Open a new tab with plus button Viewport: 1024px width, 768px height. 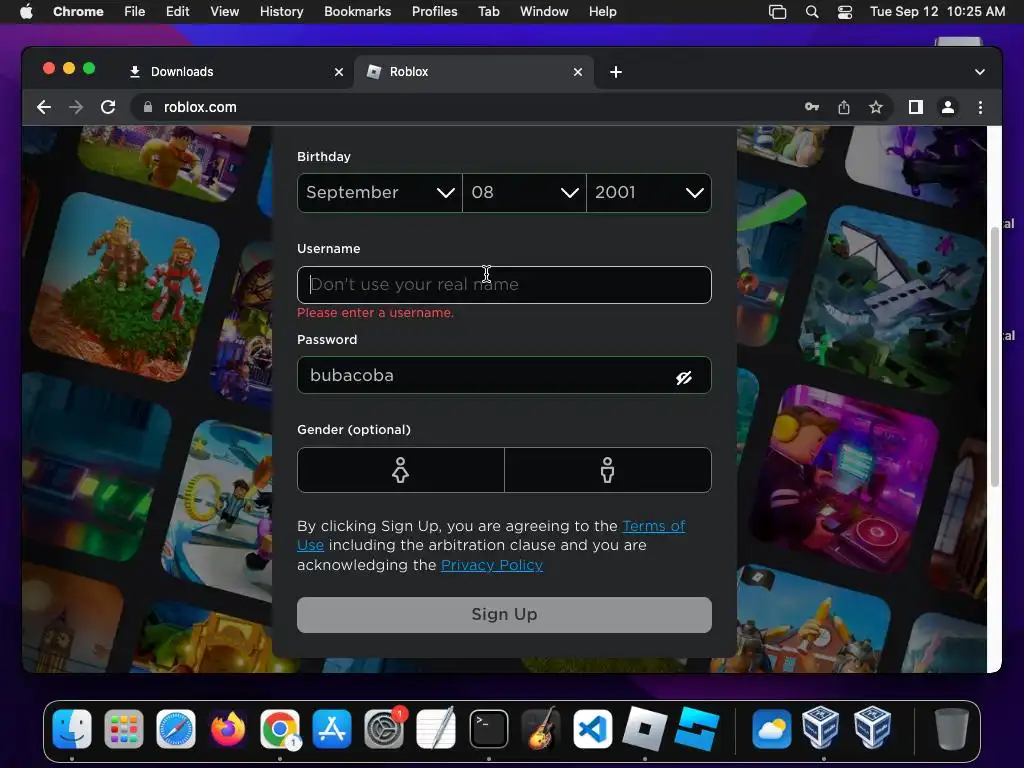[x=616, y=72]
